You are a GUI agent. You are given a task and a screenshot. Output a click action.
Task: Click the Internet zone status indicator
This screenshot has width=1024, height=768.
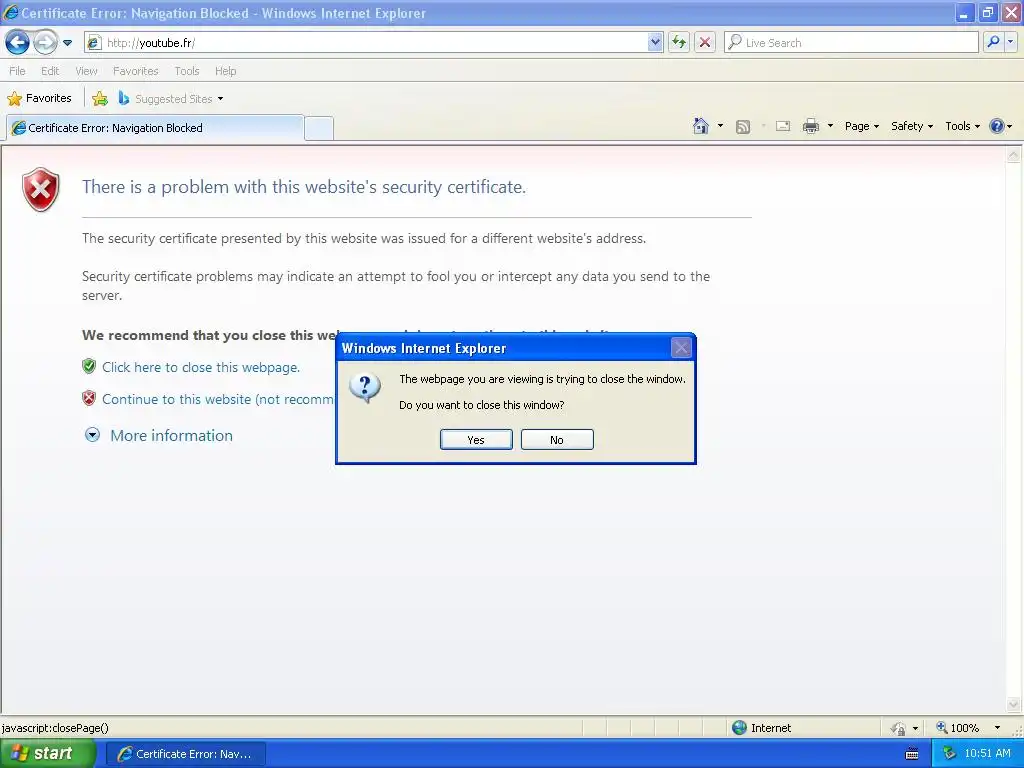(761, 728)
